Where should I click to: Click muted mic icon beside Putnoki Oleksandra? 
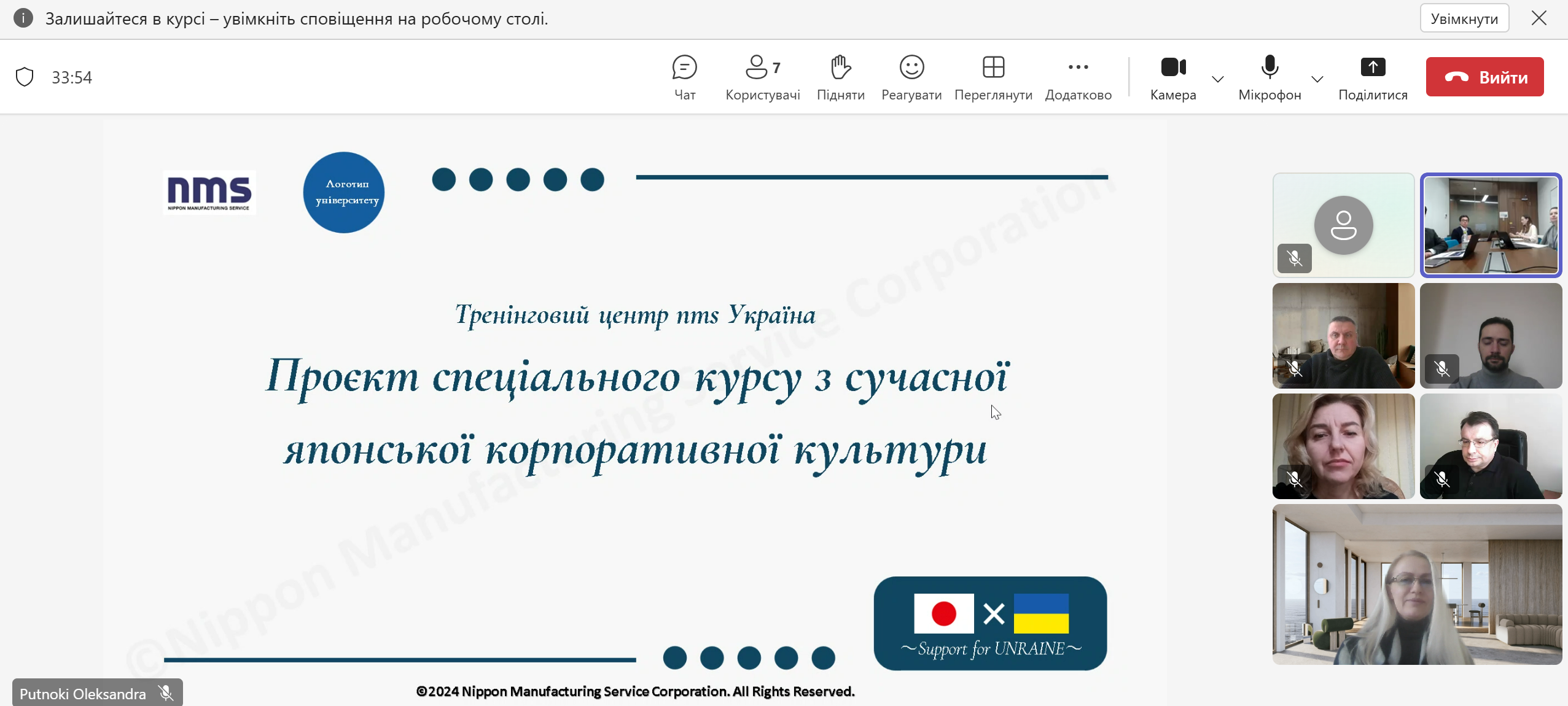[x=166, y=694]
